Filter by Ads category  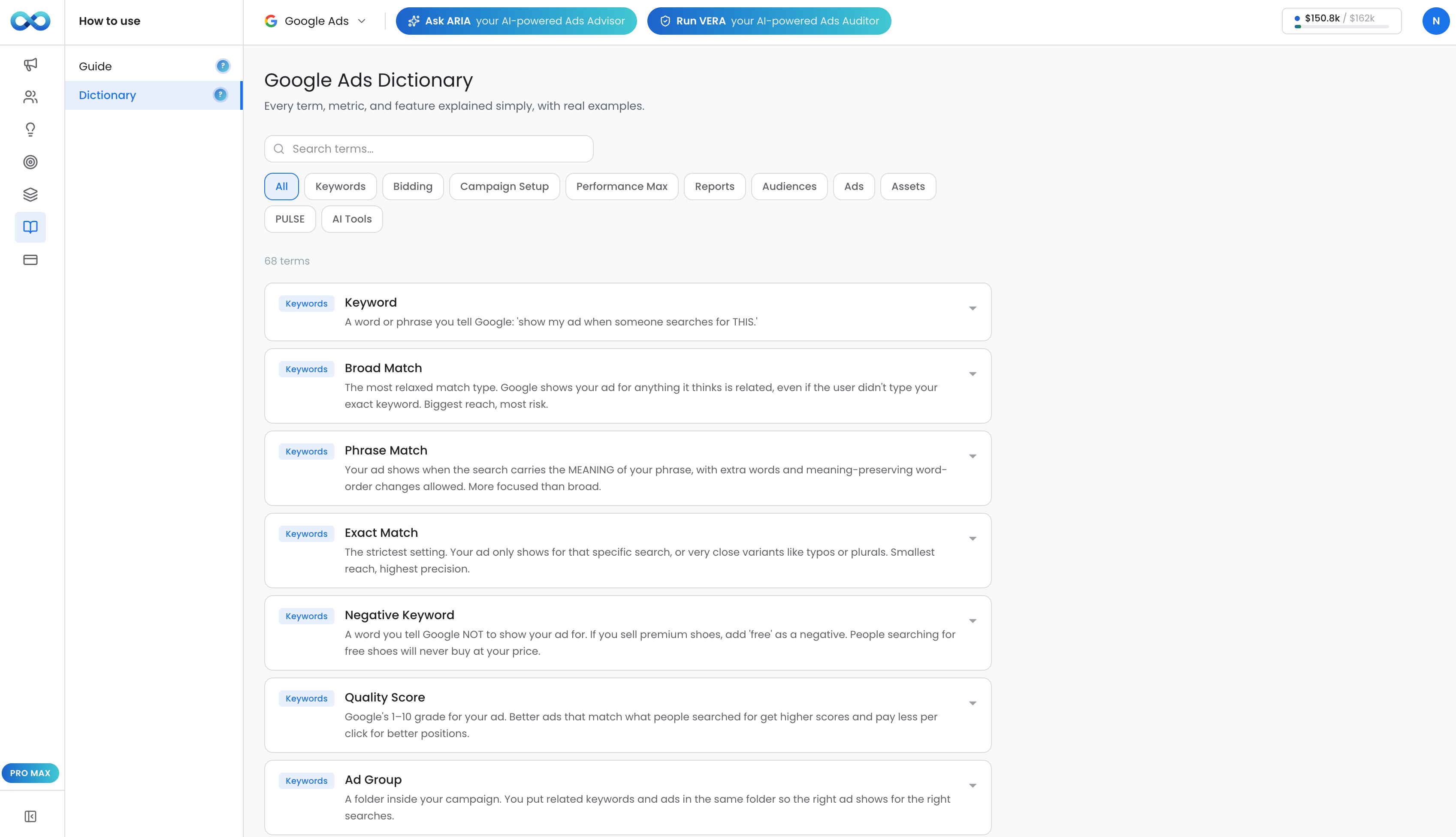click(854, 186)
